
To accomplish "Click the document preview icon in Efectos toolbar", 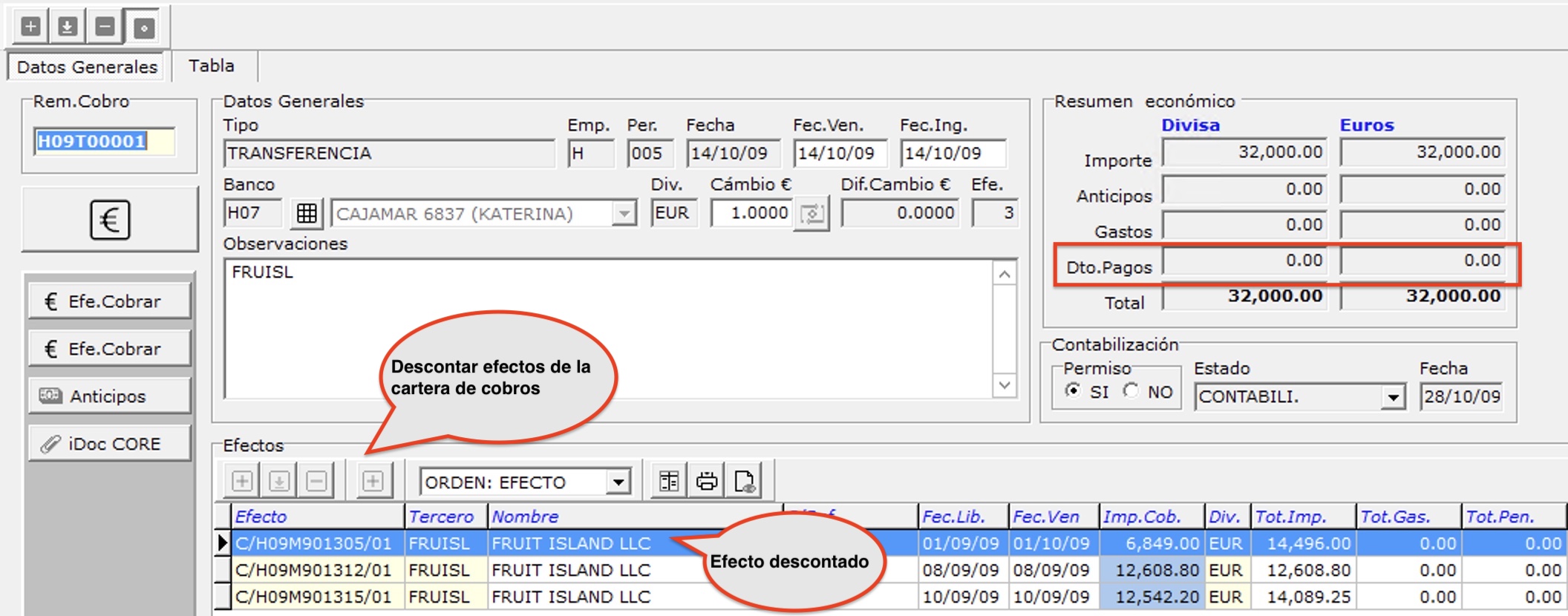I will point(744,482).
